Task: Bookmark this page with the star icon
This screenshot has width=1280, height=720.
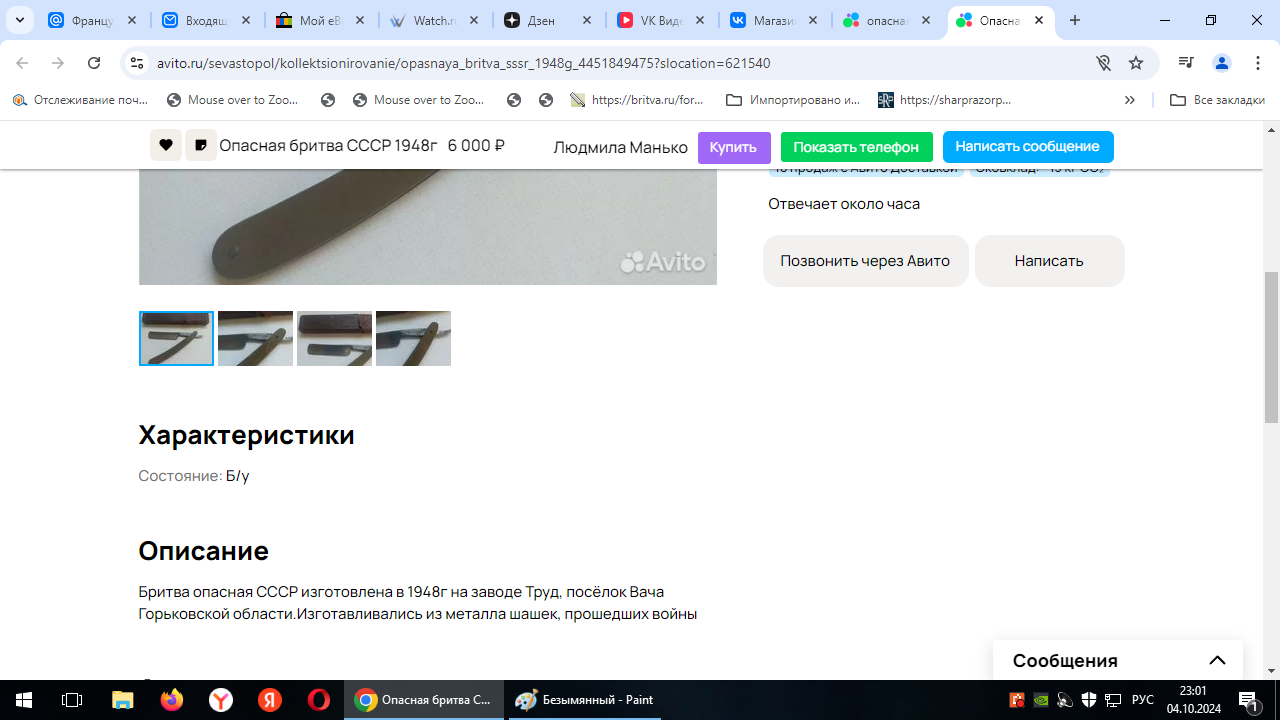Action: 1136,63
